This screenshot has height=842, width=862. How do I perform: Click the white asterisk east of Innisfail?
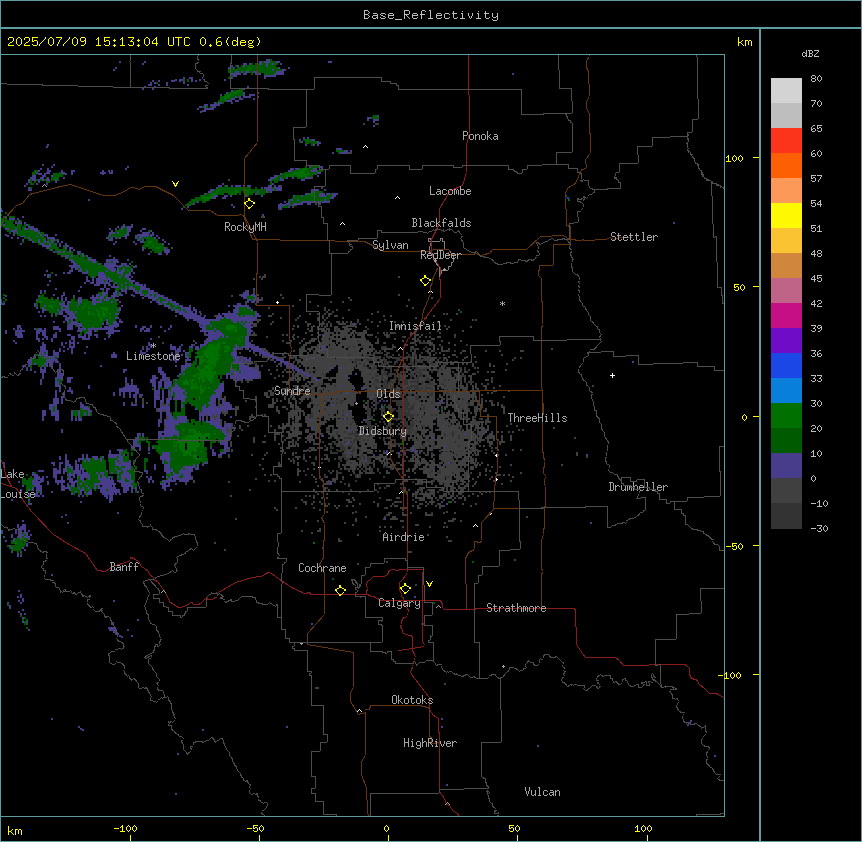(x=502, y=303)
